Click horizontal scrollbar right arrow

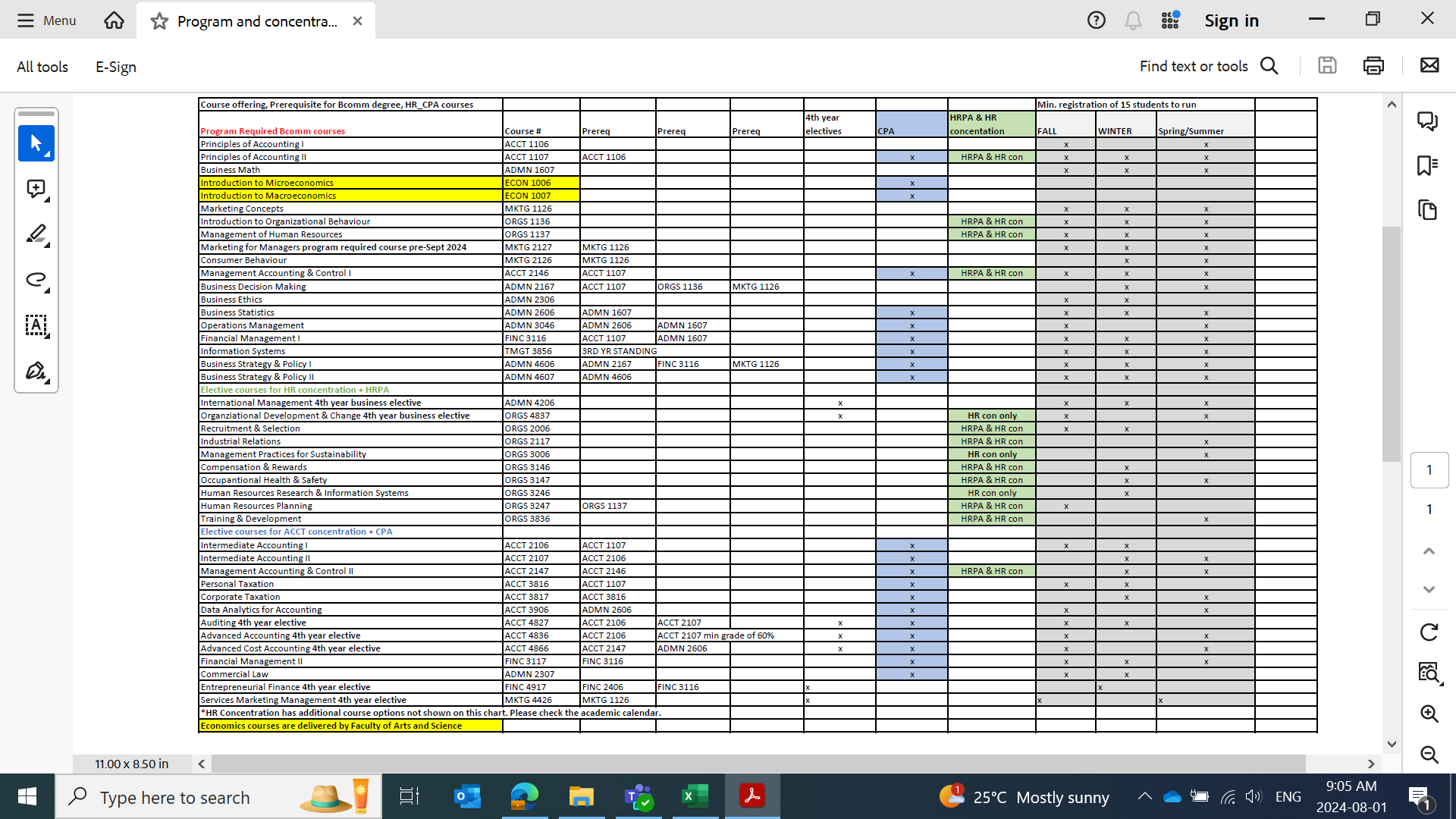click(x=1371, y=764)
